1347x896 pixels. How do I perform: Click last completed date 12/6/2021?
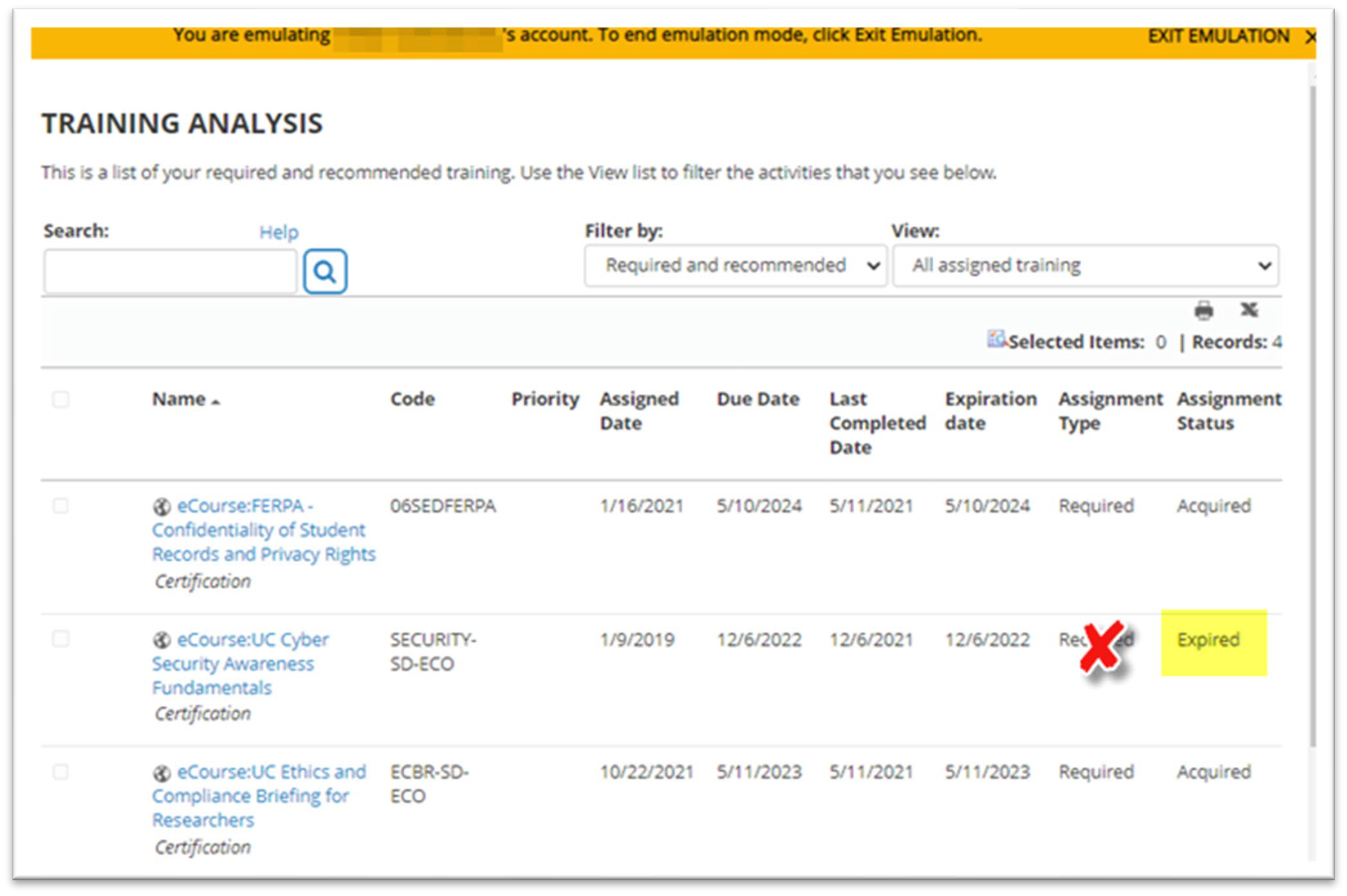pyautogui.click(x=871, y=640)
